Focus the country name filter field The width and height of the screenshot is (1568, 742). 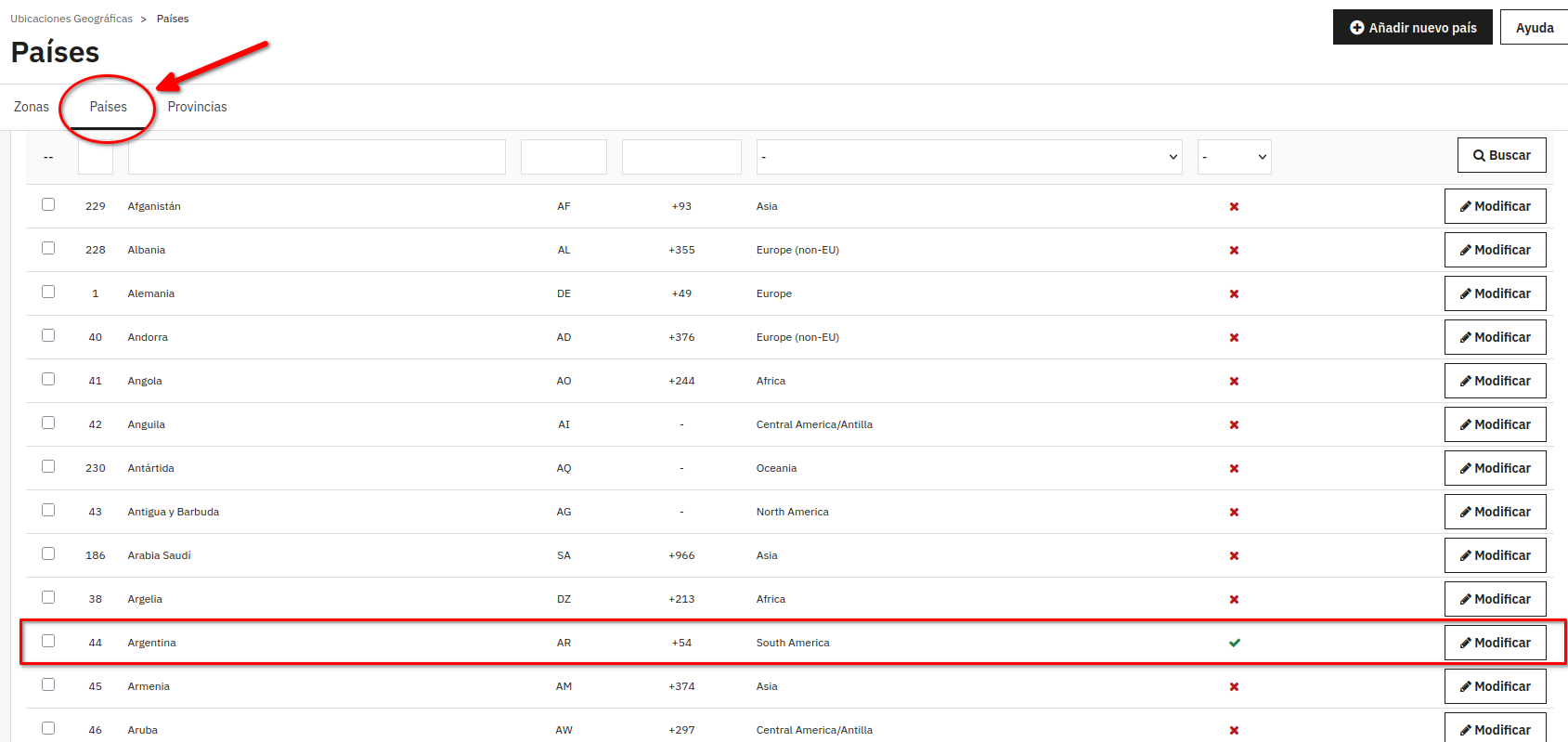tap(317, 157)
